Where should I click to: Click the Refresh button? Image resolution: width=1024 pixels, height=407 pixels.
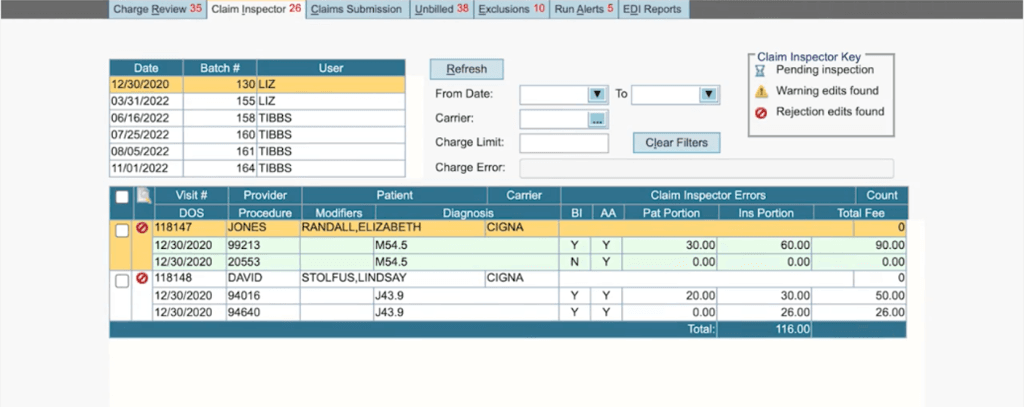[466, 69]
